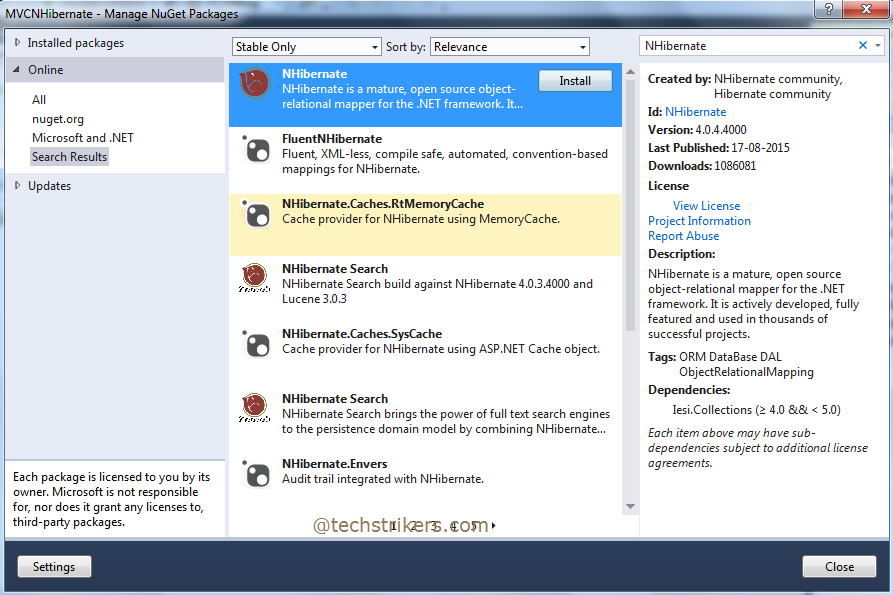Click the 'Audit trail integrated with NHibernate.' description
The width and height of the screenshot is (893, 595).
pos(383,479)
